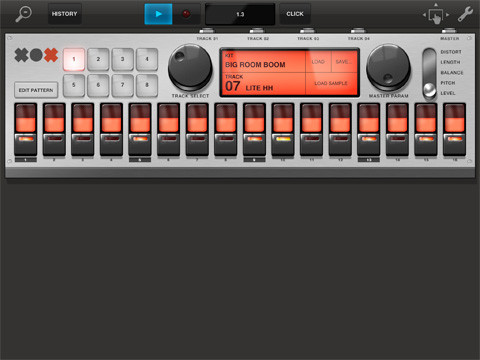Choose the PITCH parameter label
Viewport: 480px width, 360px height.
(448, 83)
